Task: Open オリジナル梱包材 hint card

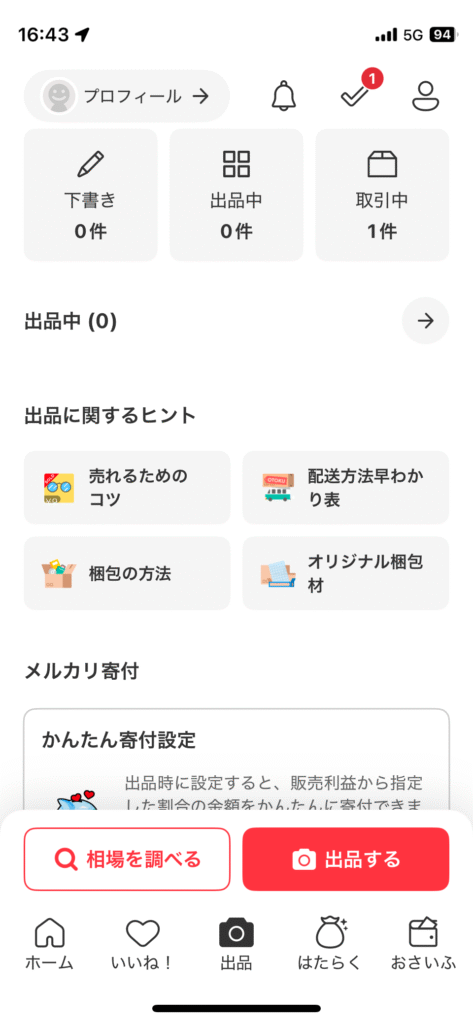Action: coord(346,573)
